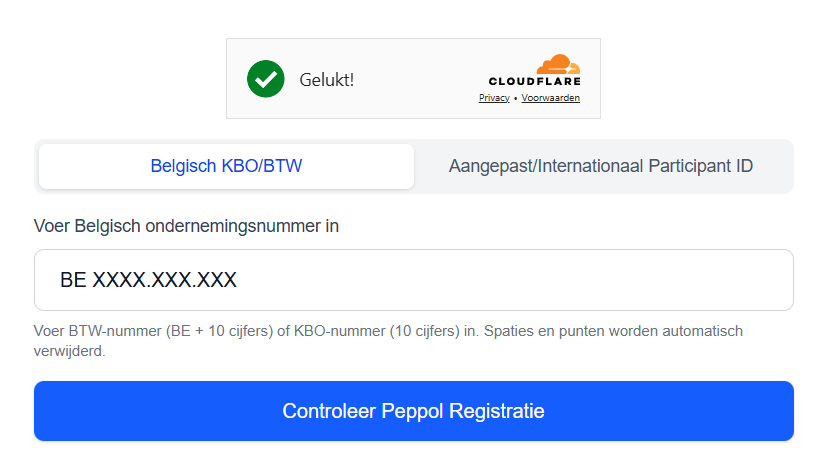
Task: Activate the Belgian company number tab
Action: 226,166
